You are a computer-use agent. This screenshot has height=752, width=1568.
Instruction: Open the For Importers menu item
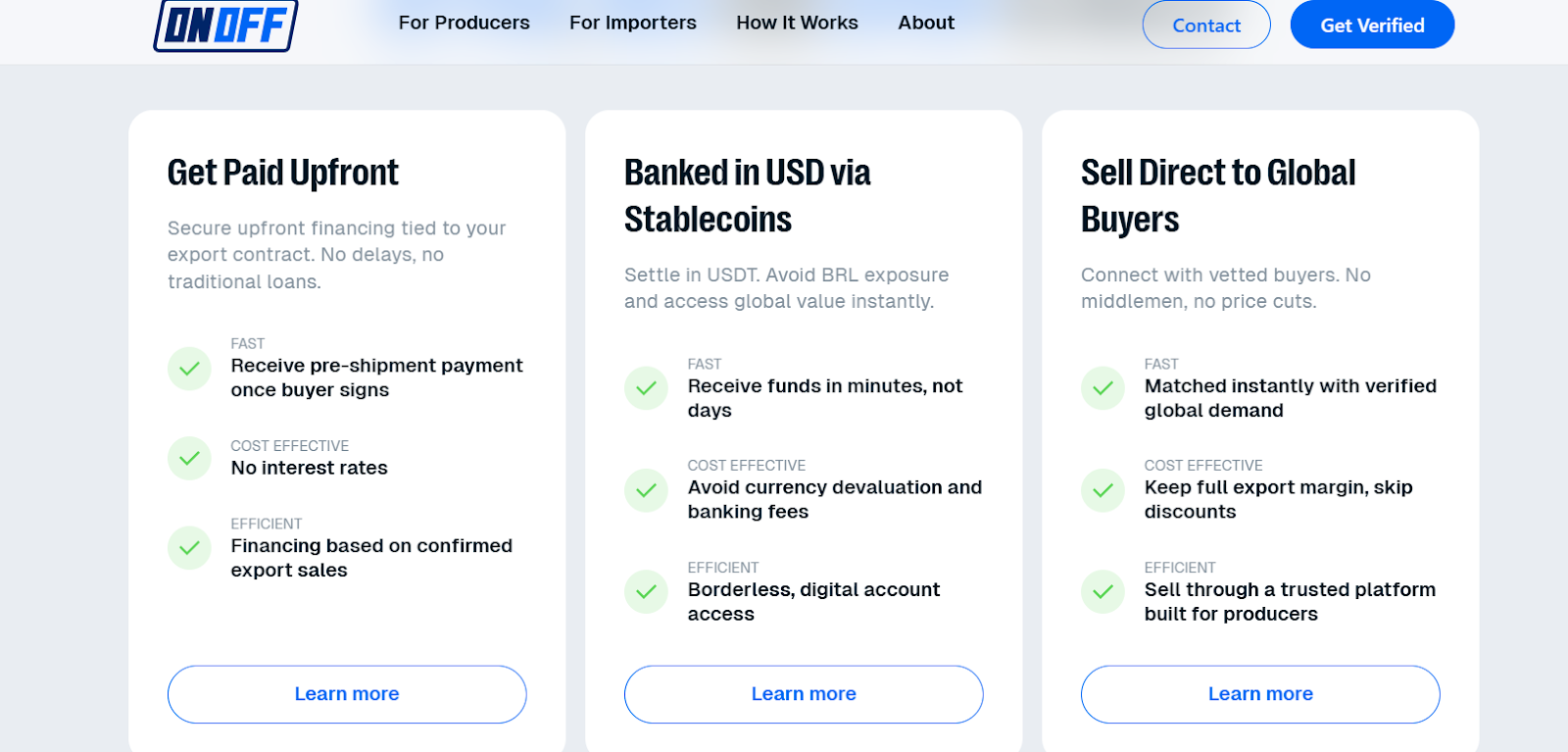tap(633, 22)
